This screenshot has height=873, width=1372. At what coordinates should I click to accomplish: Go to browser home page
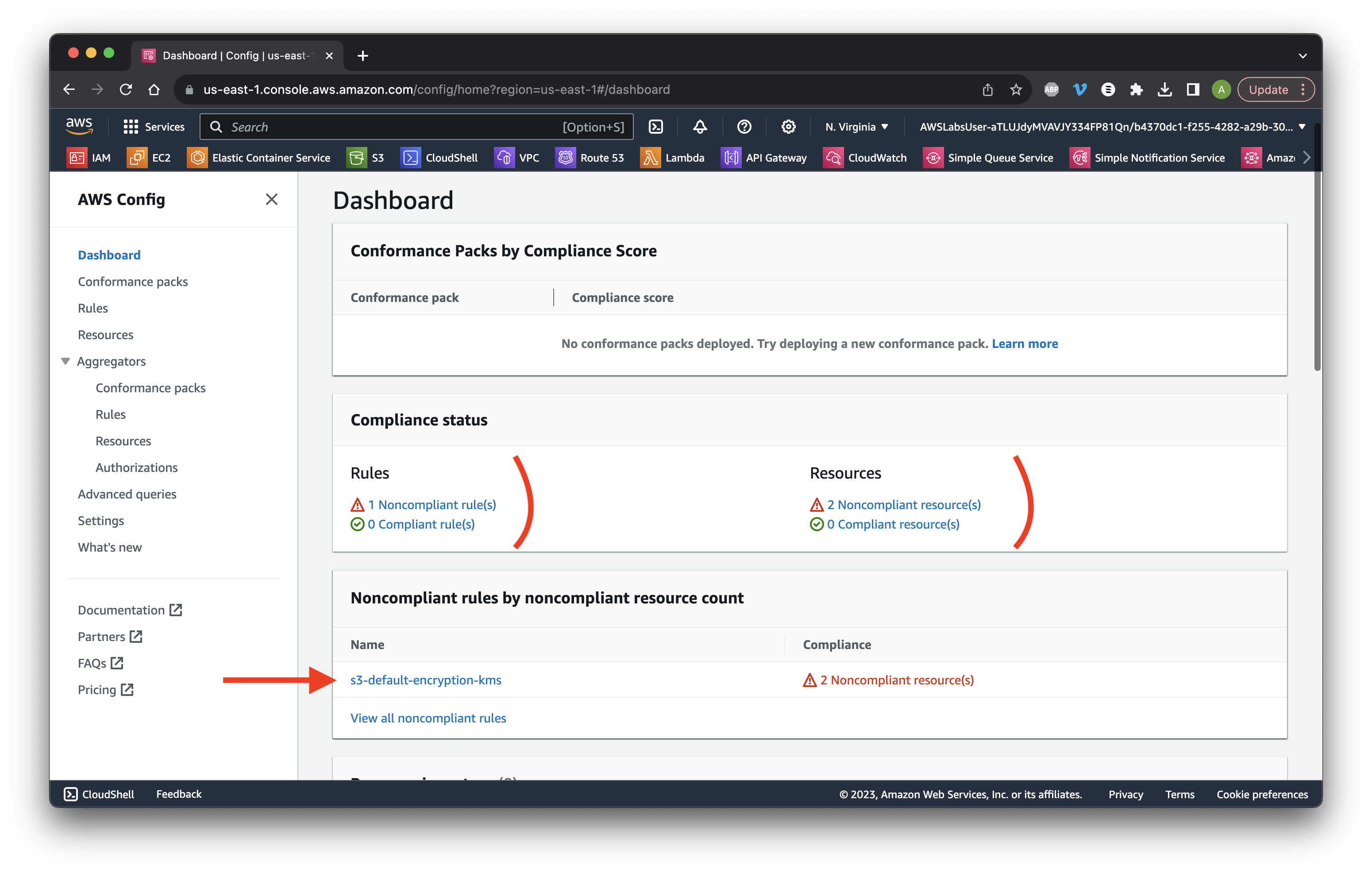(x=154, y=89)
